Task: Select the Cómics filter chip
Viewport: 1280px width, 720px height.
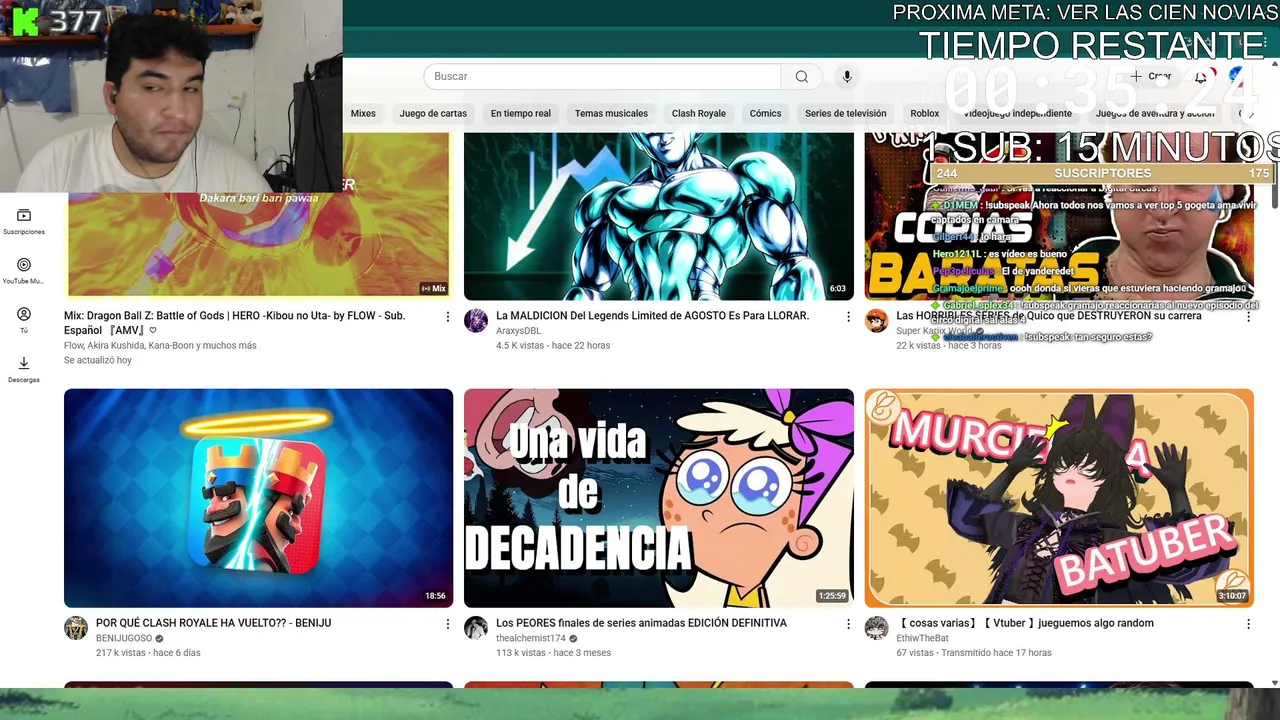Action: [x=765, y=113]
